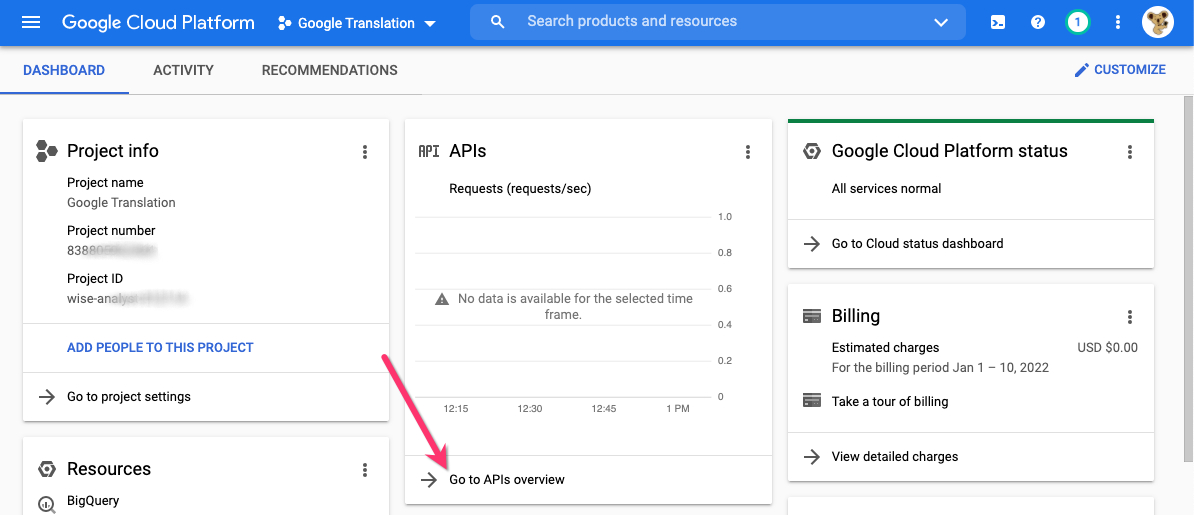The image size is (1194, 515).
Task: Click Add People to This Project
Action: [160, 347]
